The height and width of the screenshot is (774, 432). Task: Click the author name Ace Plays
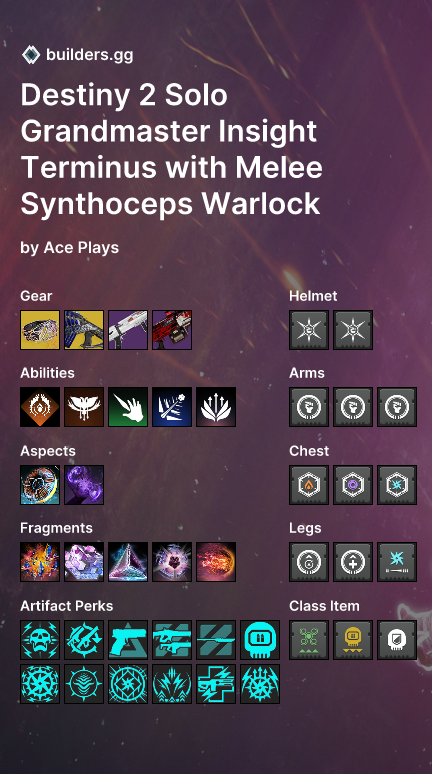pos(81,247)
